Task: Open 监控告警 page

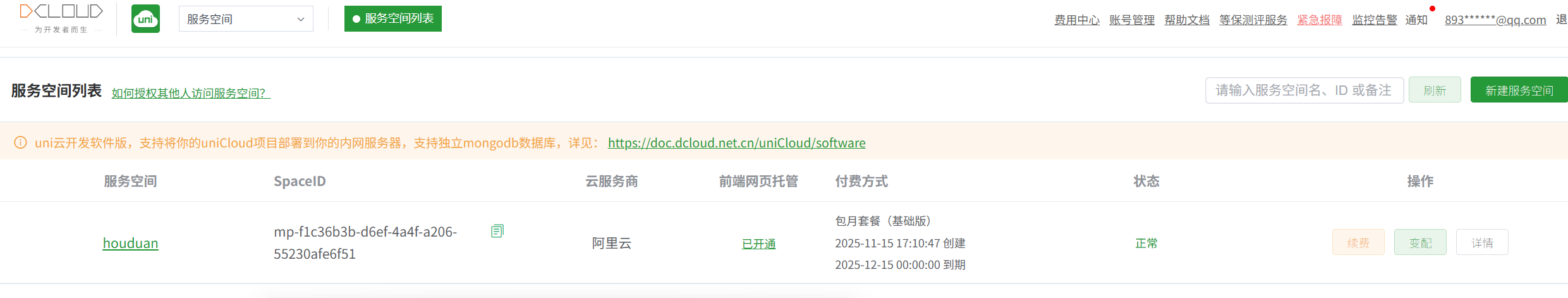Action: 1375,20
